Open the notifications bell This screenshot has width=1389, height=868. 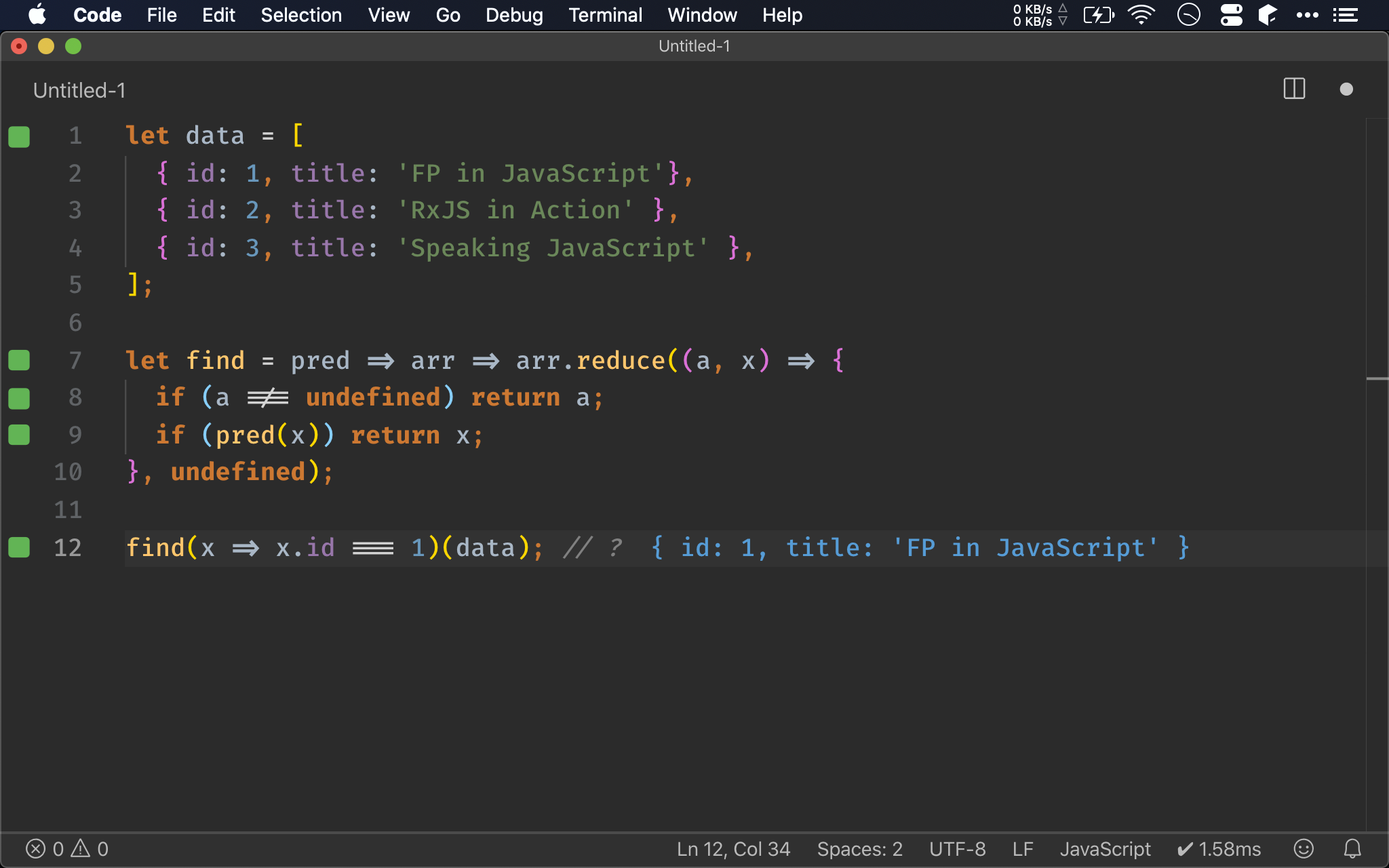tap(1352, 849)
